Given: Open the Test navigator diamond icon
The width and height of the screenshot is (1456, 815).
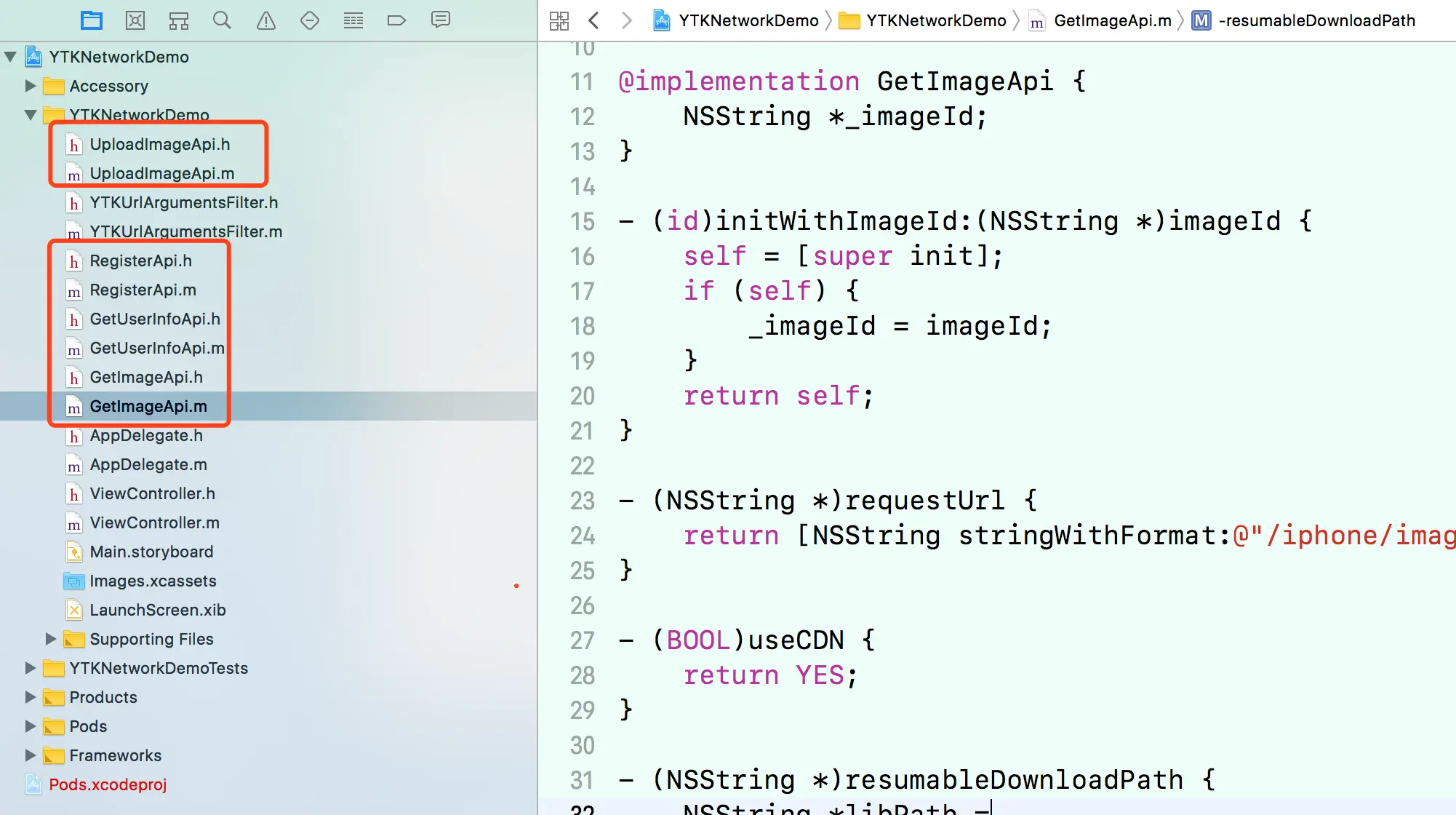Looking at the screenshot, I should tap(310, 20).
